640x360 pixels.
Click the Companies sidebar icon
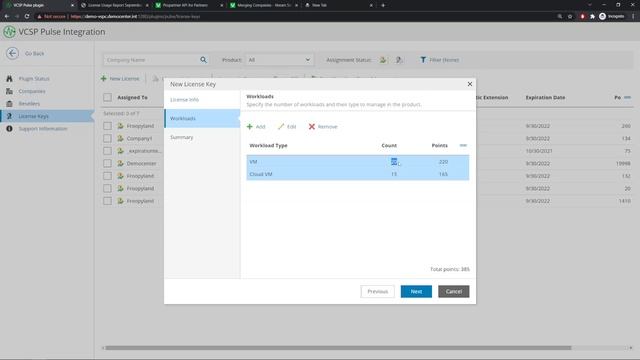point(9,91)
